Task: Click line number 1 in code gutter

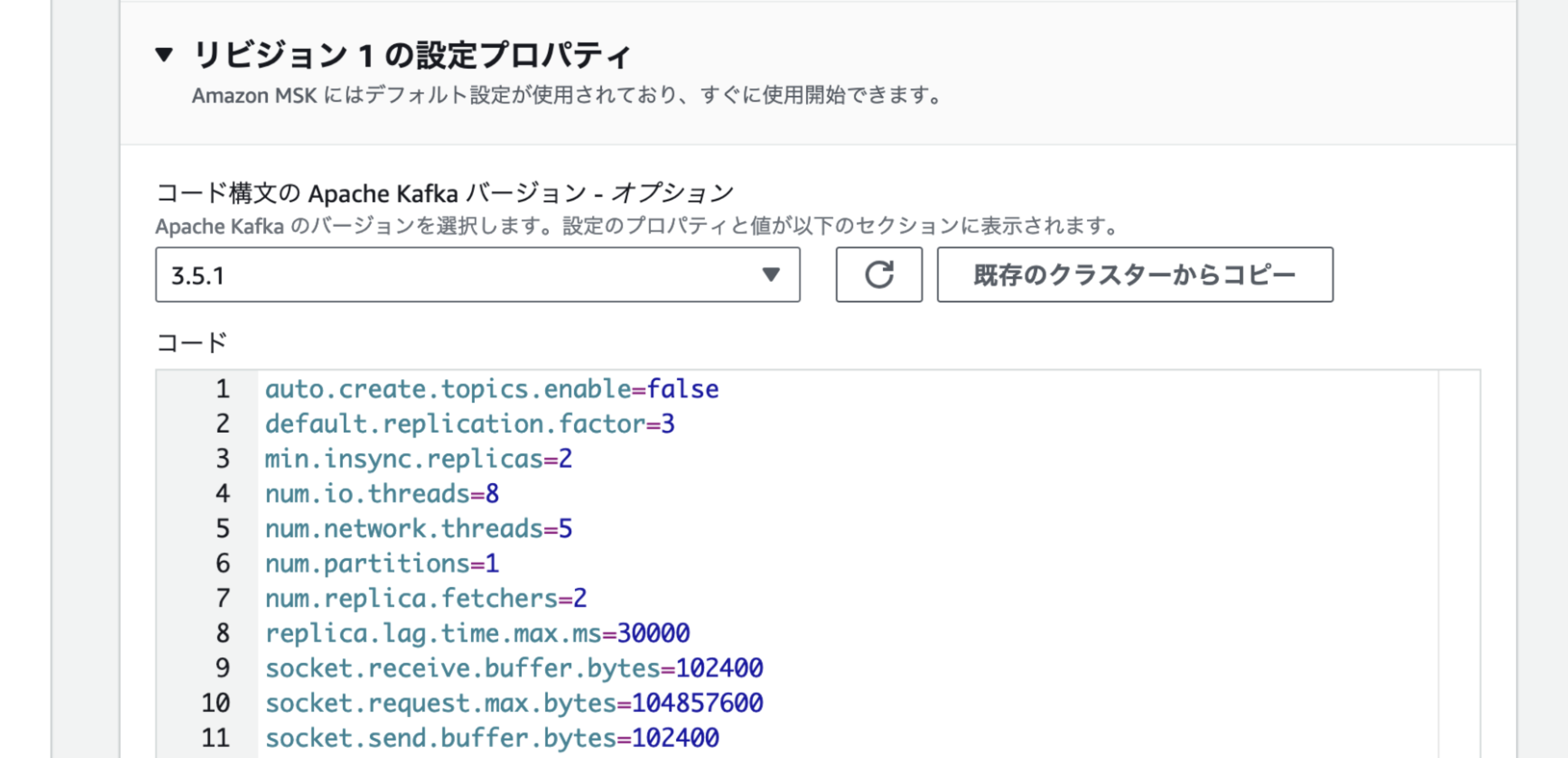Action: pyautogui.click(x=223, y=389)
